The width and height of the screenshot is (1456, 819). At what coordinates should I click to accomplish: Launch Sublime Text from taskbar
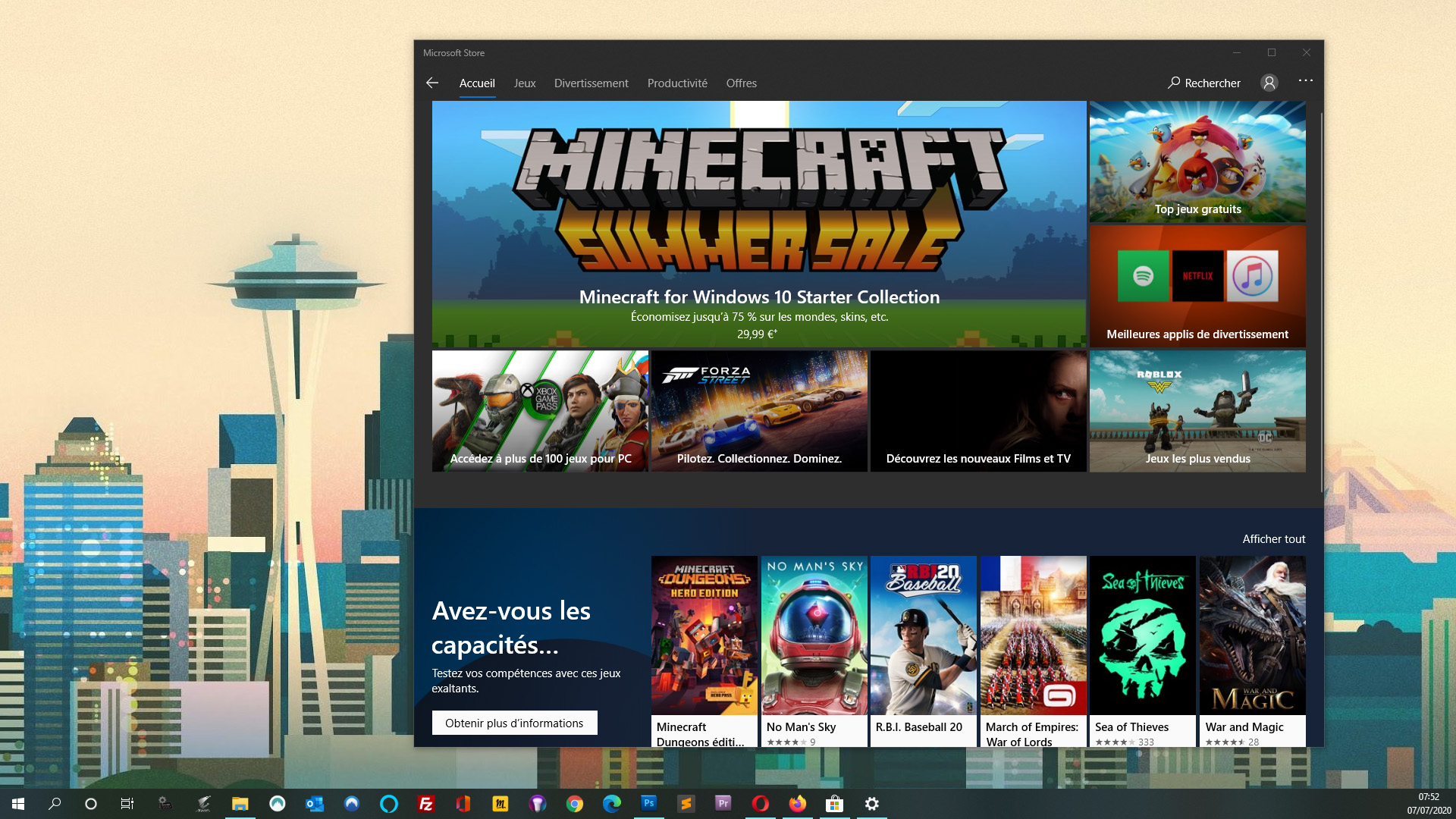click(x=686, y=804)
